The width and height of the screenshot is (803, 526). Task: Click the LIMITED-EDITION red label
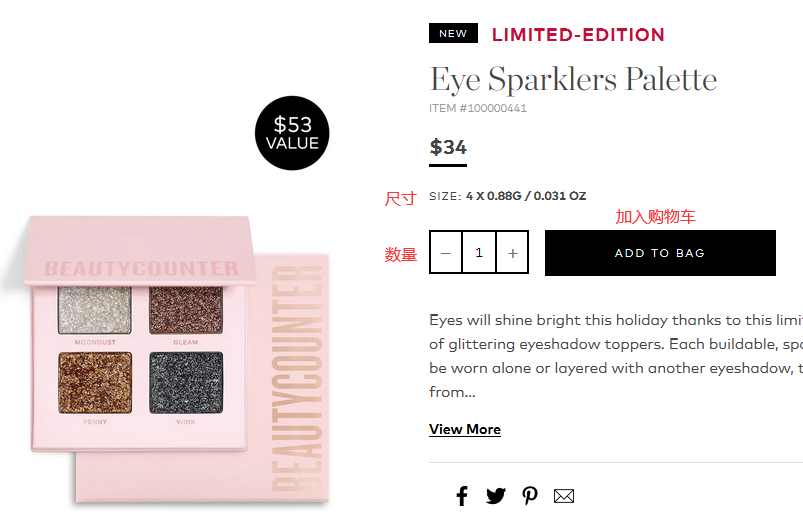click(x=578, y=35)
